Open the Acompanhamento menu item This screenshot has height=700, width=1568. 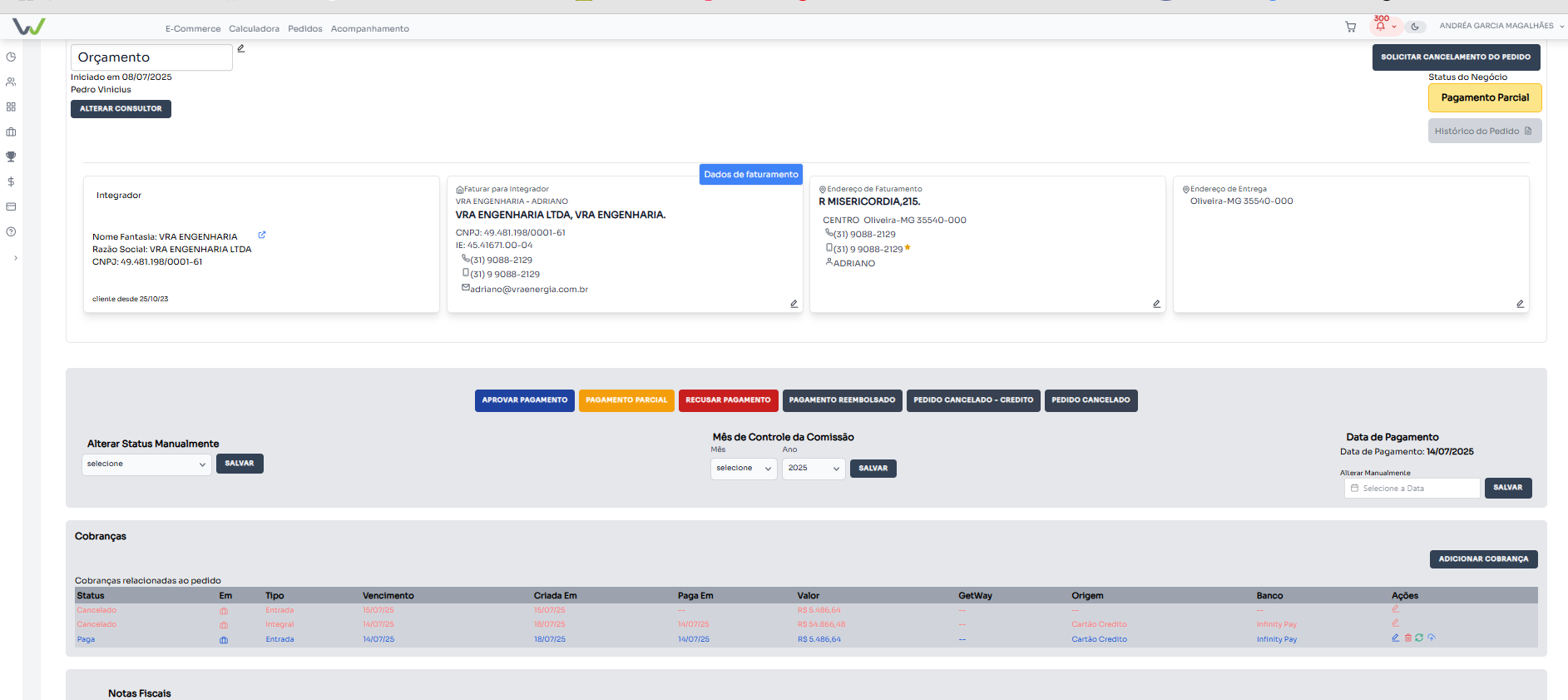point(369,29)
